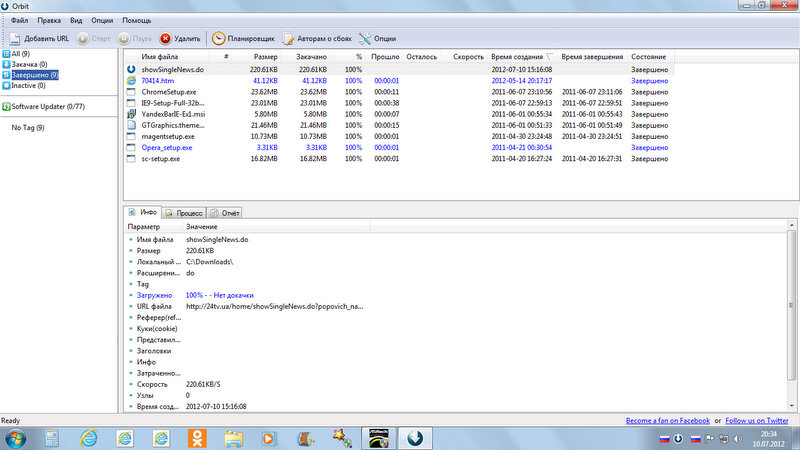The image size is (800, 450).
Task: Open the Помощь menu
Action: (x=137, y=20)
